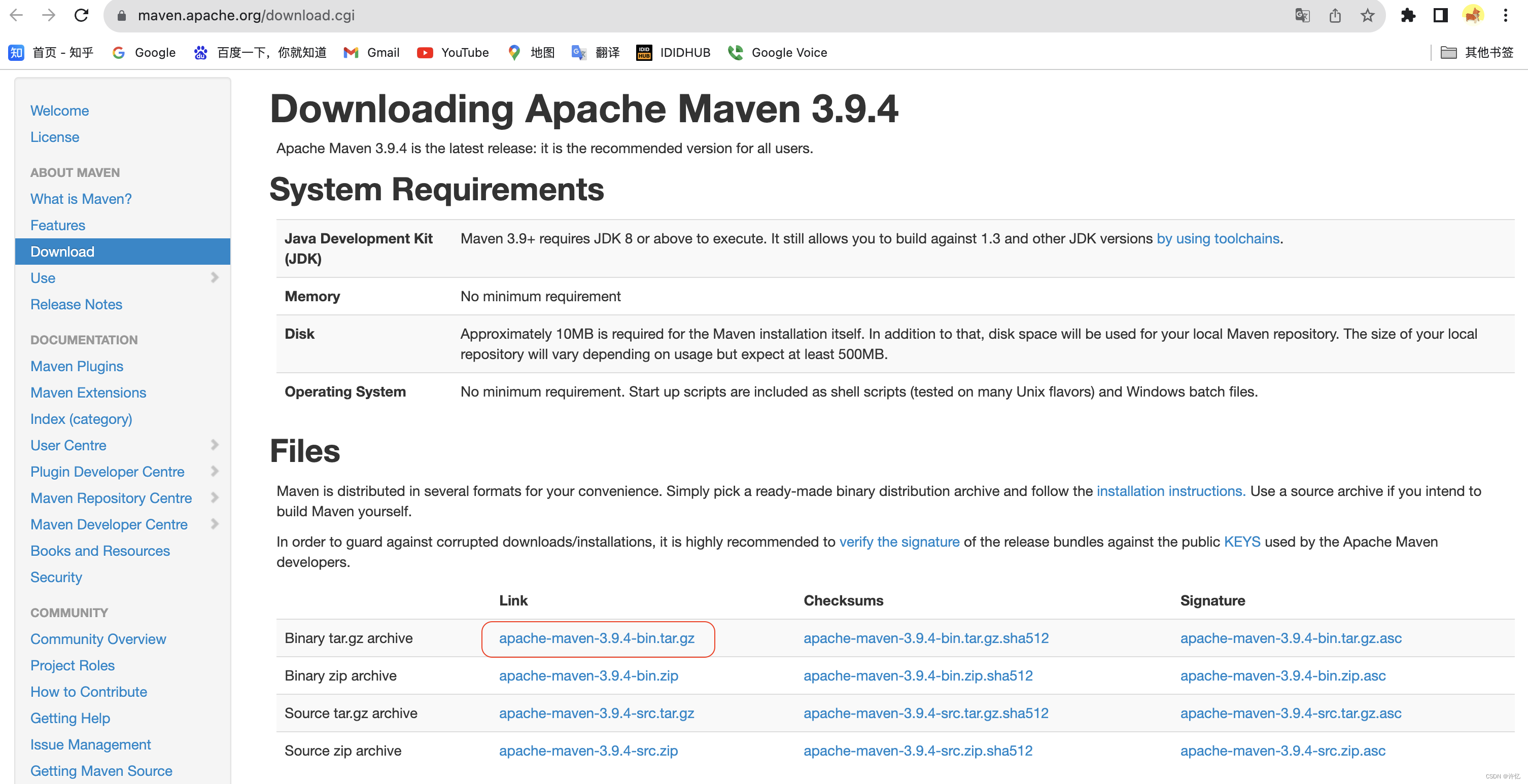Expand the User Centre submenu arrow

click(x=215, y=445)
